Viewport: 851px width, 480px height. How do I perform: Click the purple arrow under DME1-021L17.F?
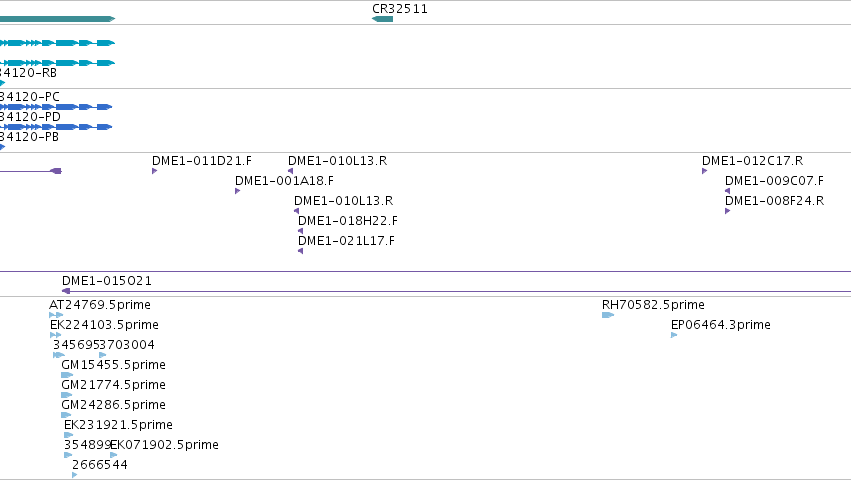click(x=301, y=251)
